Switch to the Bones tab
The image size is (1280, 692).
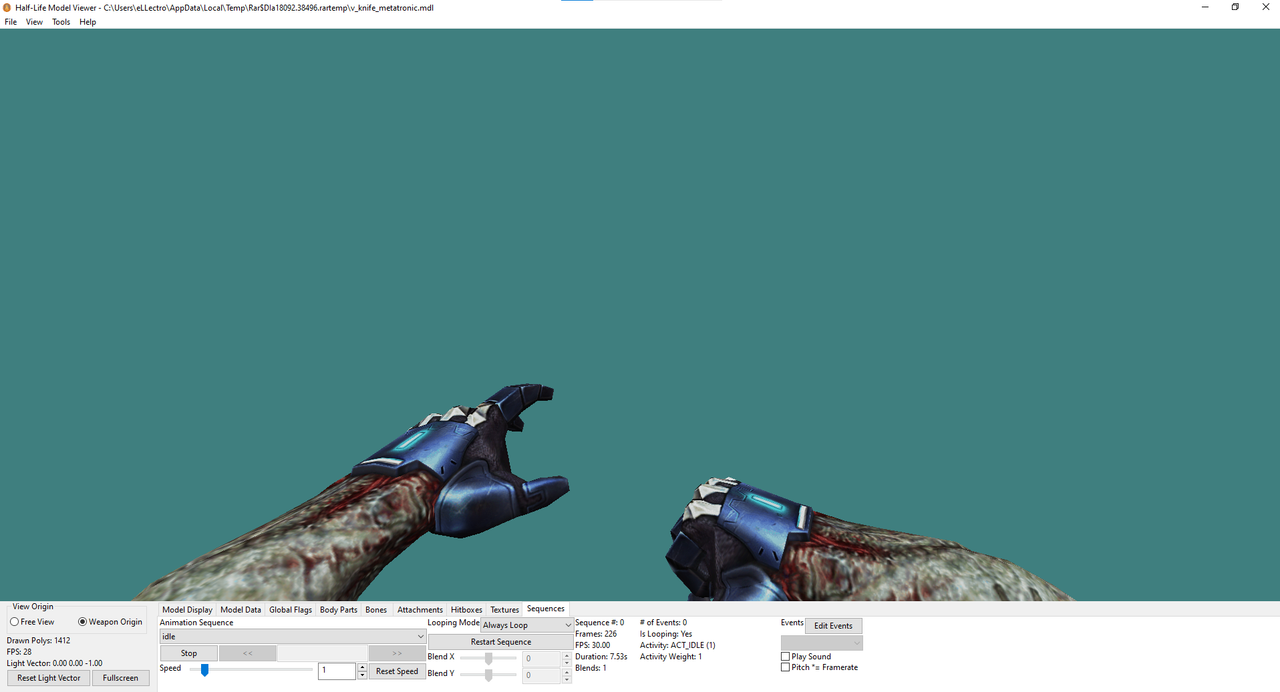pos(376,610)
